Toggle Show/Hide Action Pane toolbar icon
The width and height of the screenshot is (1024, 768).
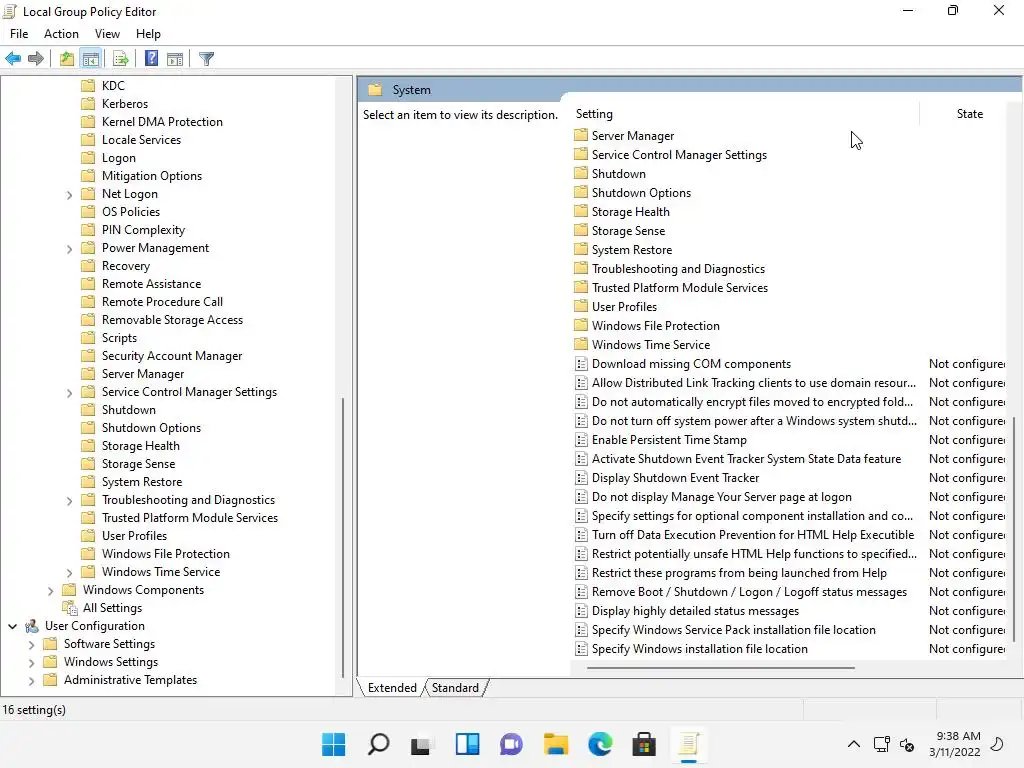pos(175,59)
